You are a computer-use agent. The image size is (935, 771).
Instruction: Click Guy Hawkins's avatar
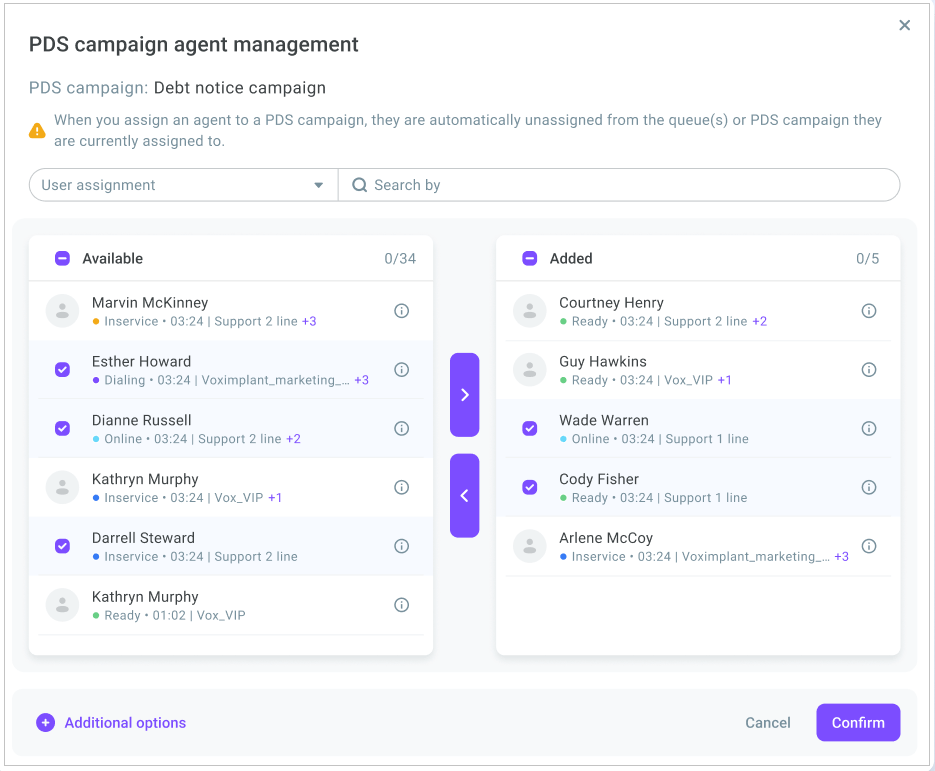pos(530,370)
